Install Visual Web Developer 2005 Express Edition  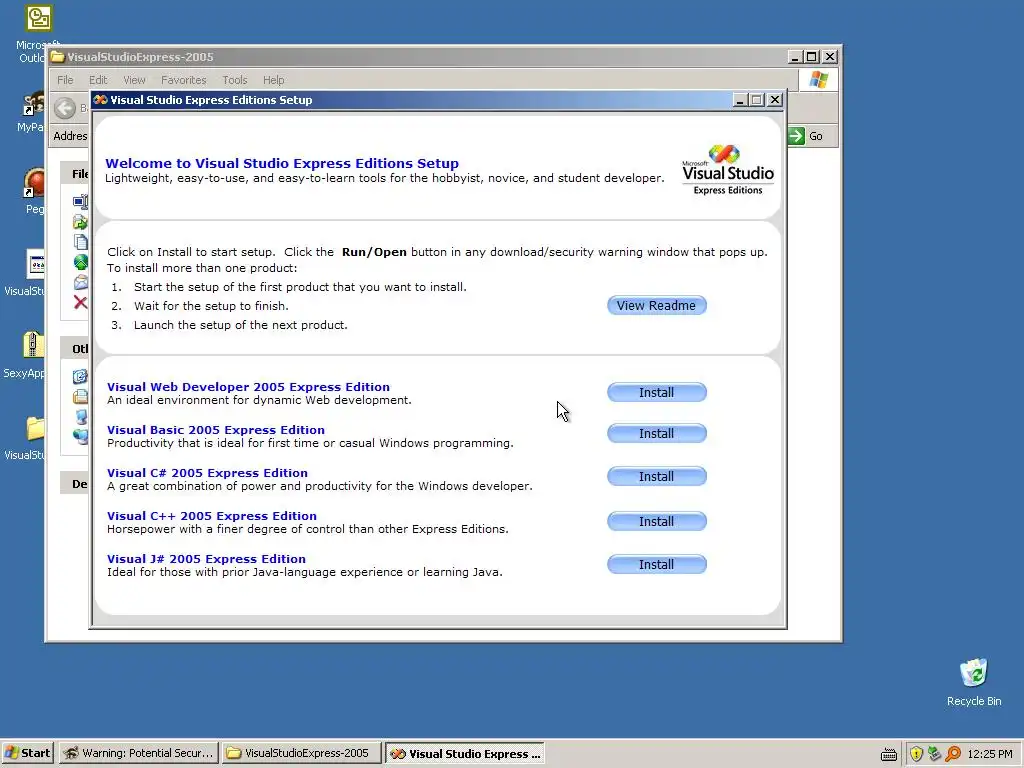(656, 392)
